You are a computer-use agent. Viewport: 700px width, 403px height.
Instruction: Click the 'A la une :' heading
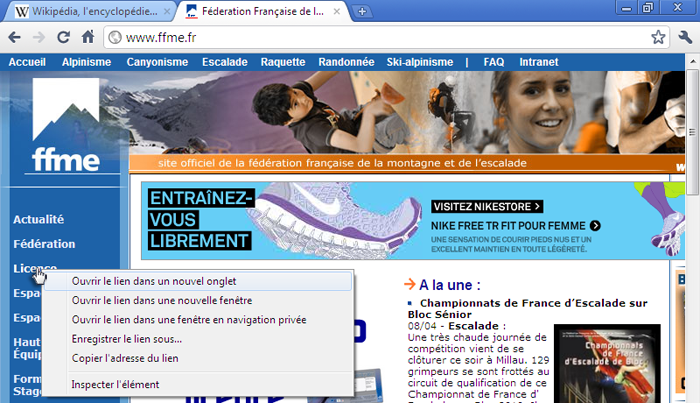tap(450, 285)
